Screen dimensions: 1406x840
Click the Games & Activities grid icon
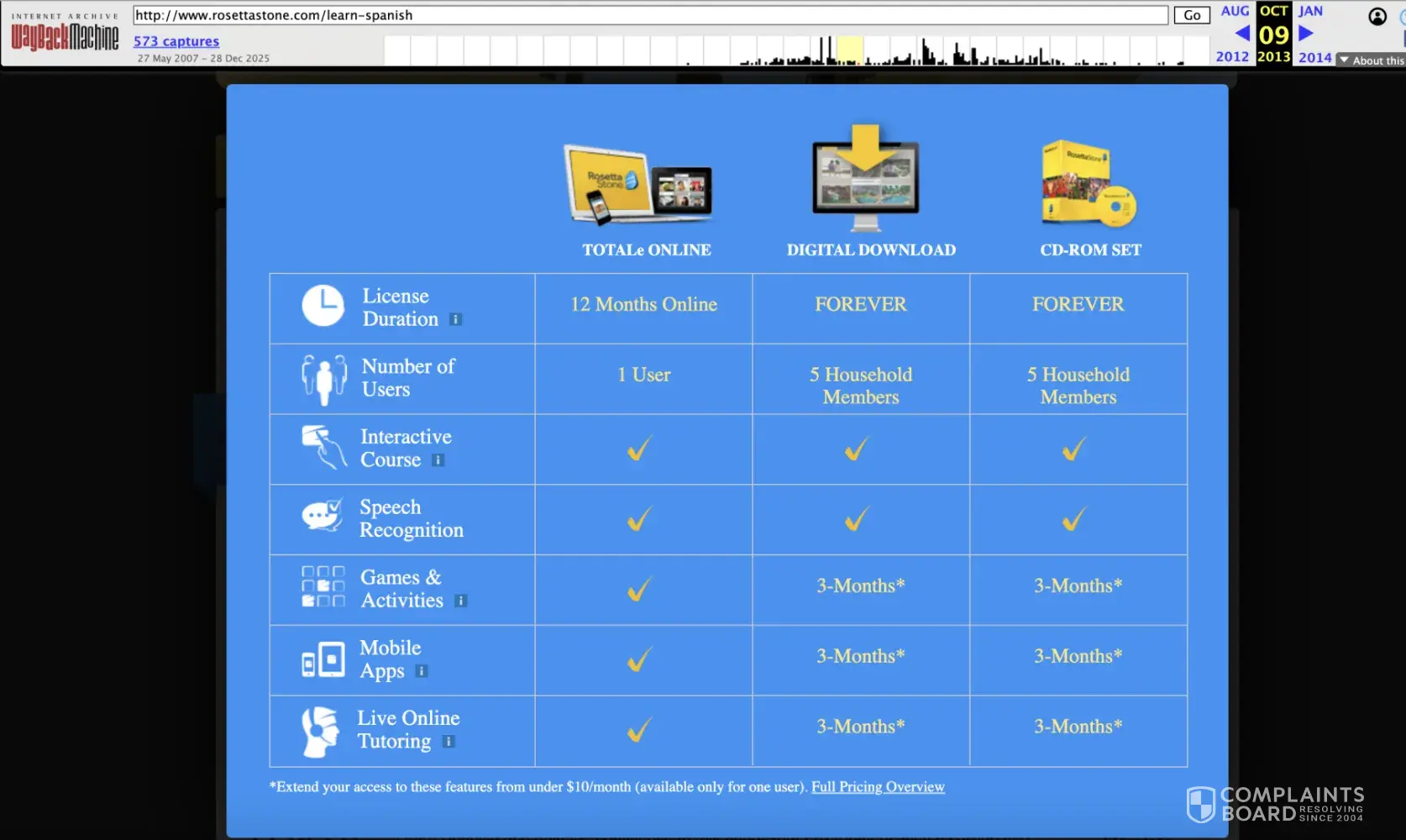(x=323, y=586)
